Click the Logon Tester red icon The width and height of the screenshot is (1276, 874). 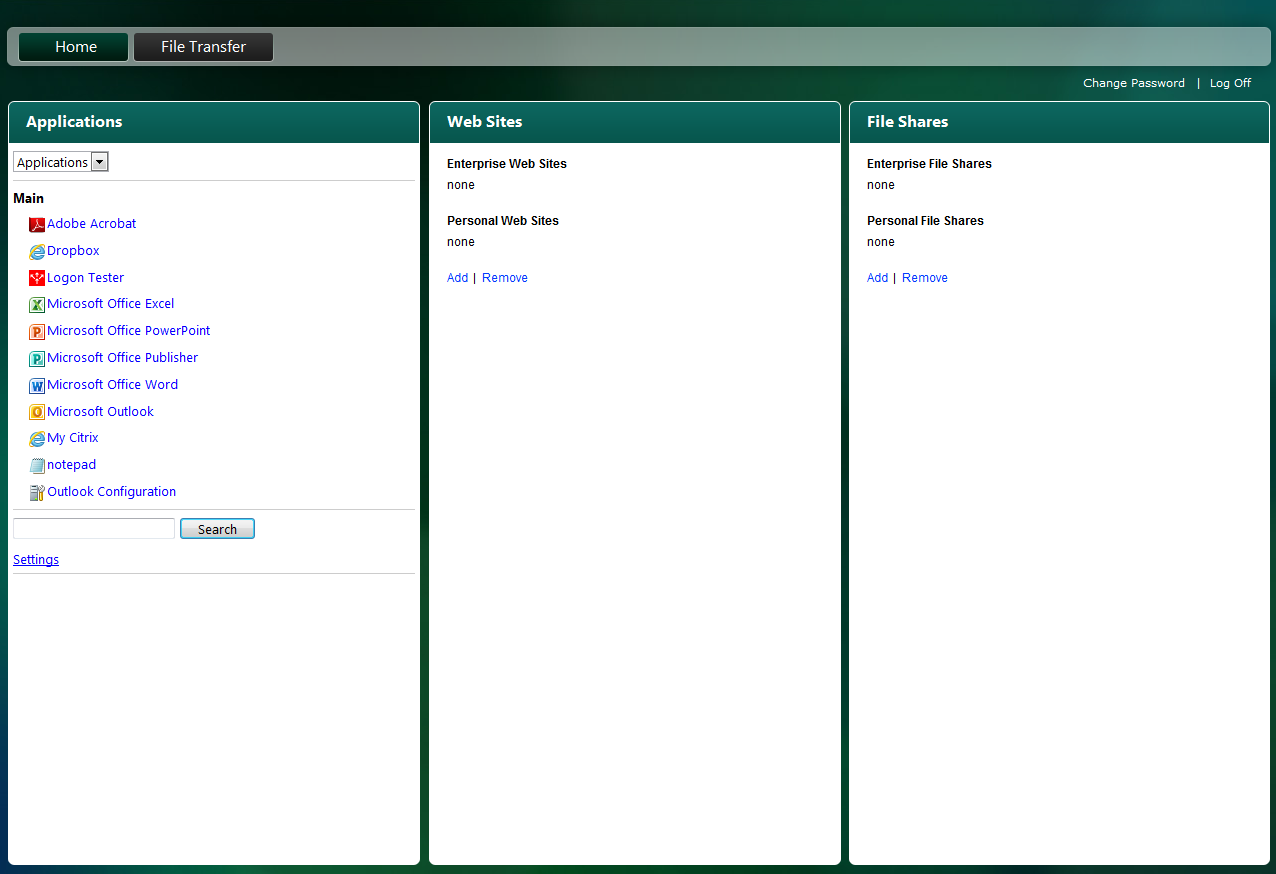37,278
